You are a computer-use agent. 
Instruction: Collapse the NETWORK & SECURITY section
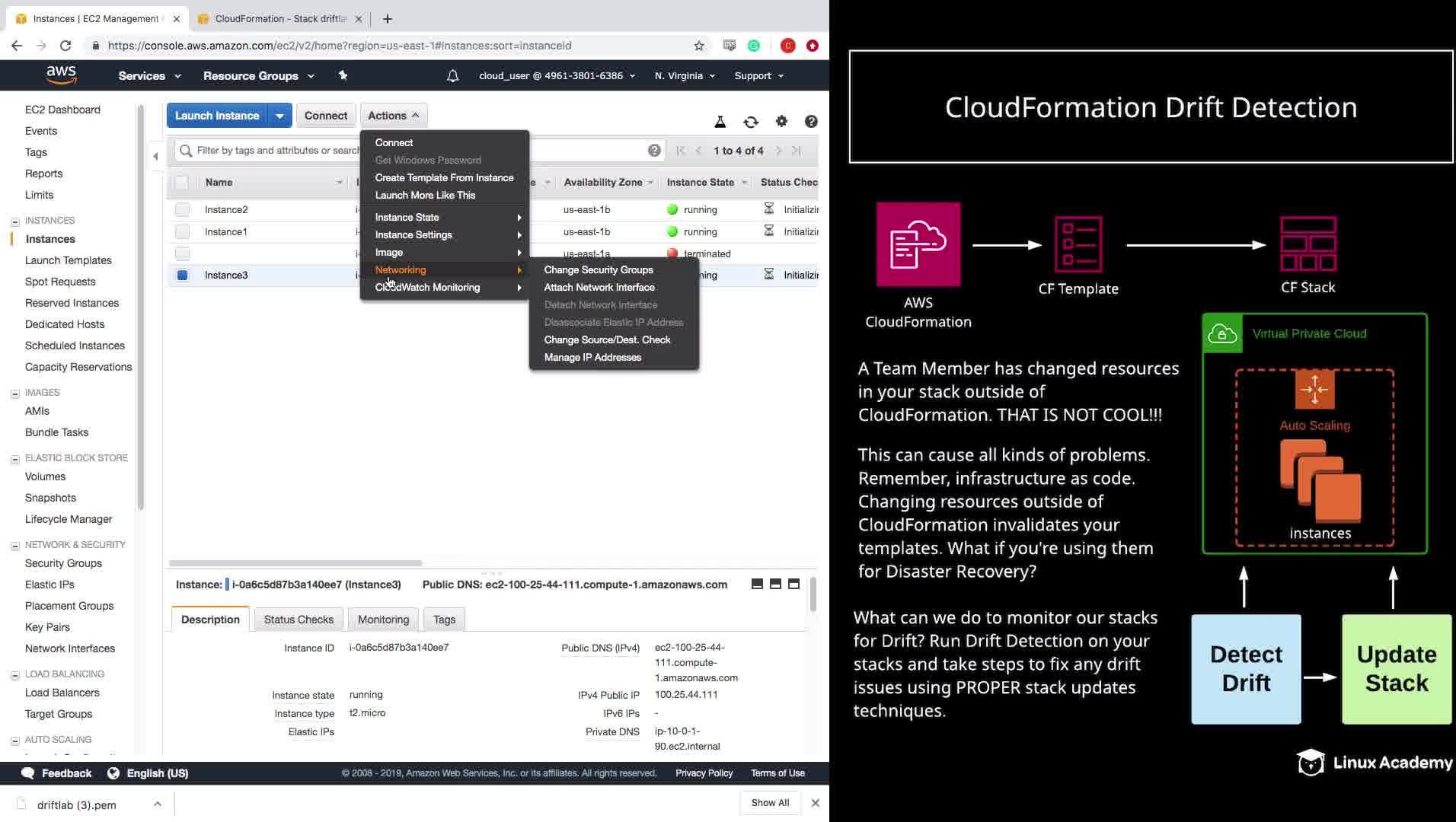[x=14, y=546]
